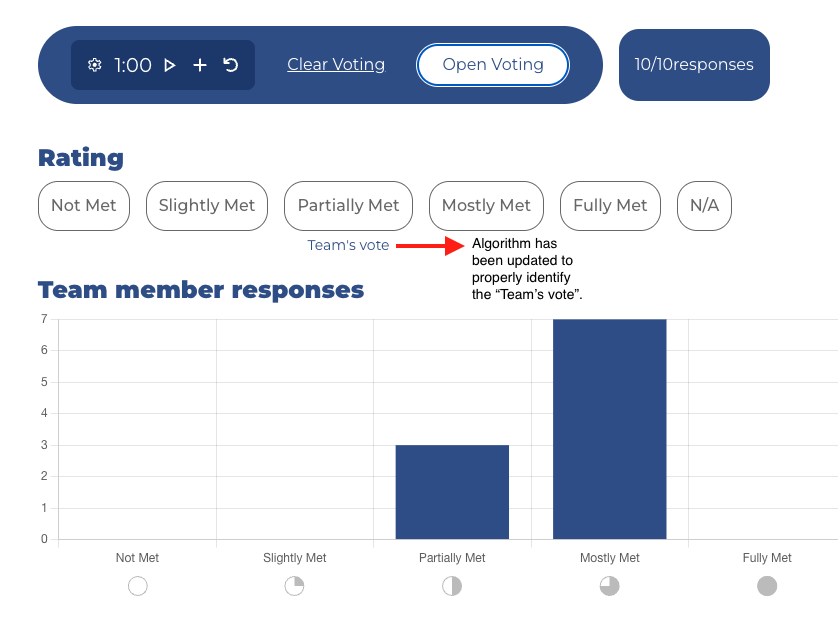Click the Partially Met axis label
The height and width of the screenshot is (620, 838).
coord(452,557)
